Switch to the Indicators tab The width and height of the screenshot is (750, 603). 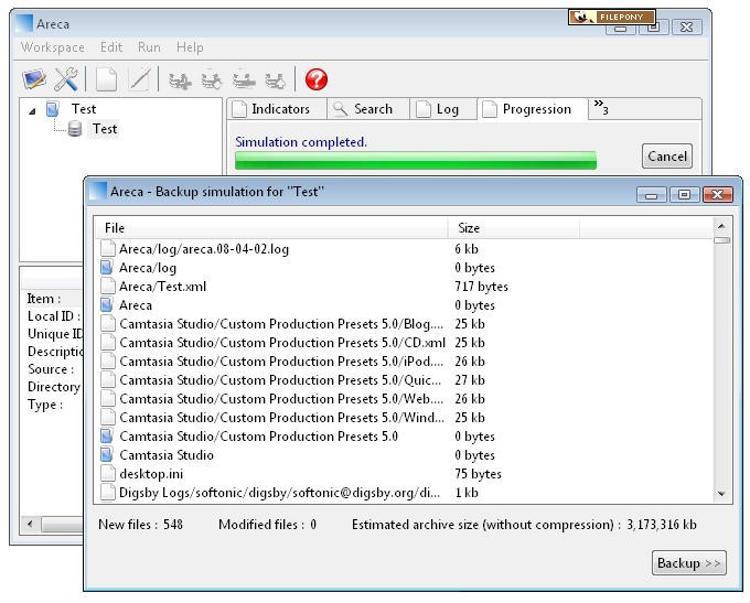(276, 109)
